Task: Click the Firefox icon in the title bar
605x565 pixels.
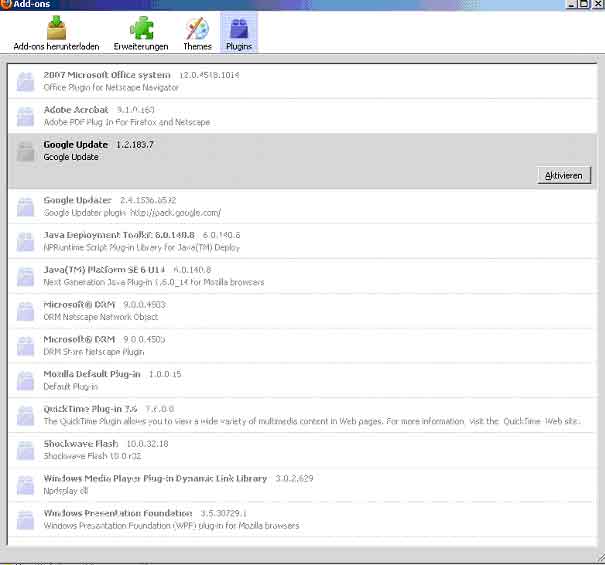Action: 6,4
